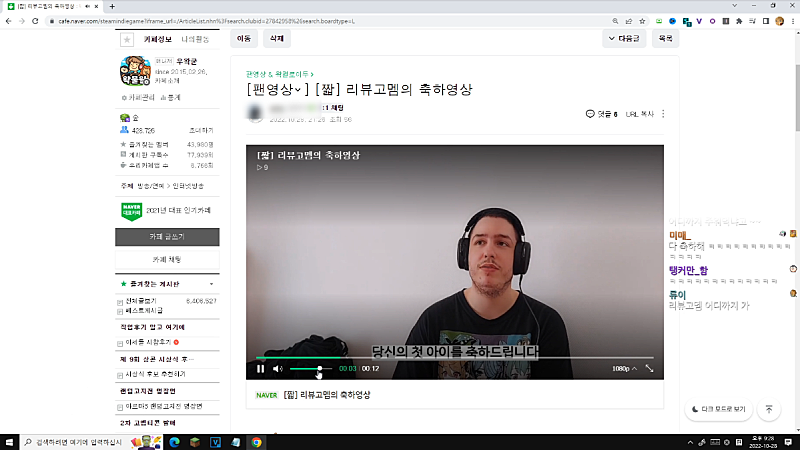Open the 전체글보기 board

[141, 301]
